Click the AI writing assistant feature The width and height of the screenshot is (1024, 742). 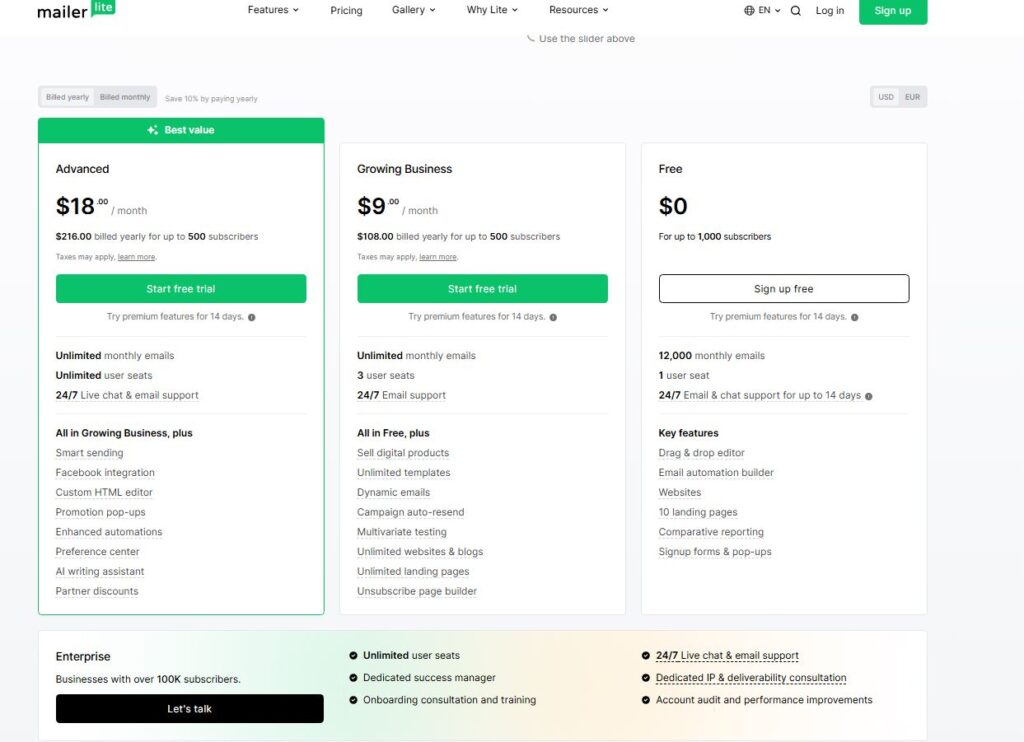click(x=100, y=572)
